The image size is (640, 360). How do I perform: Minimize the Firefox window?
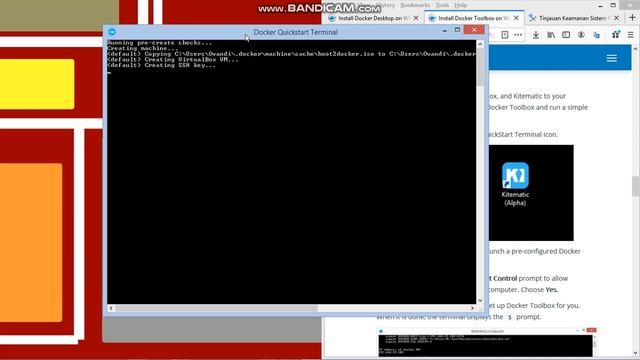[x=600, y=5]
